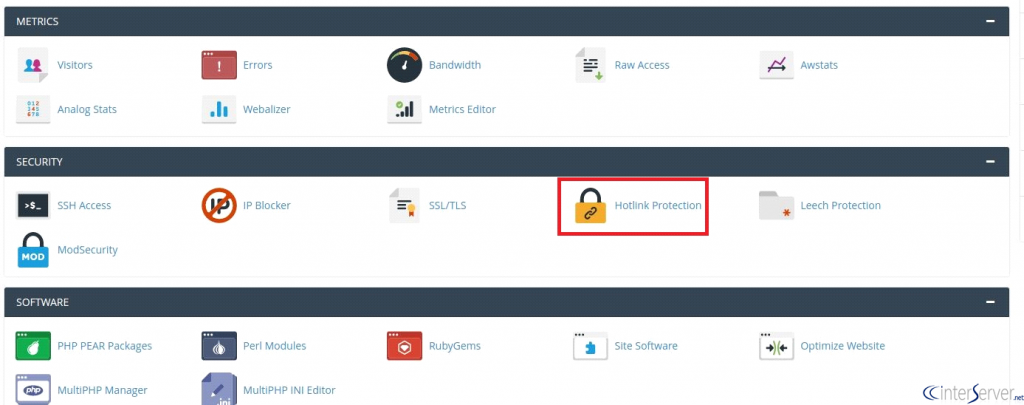Open the Leech Protection folder icon
The height and width of the screenshot is (405, 1024).
tap(776, 205)
